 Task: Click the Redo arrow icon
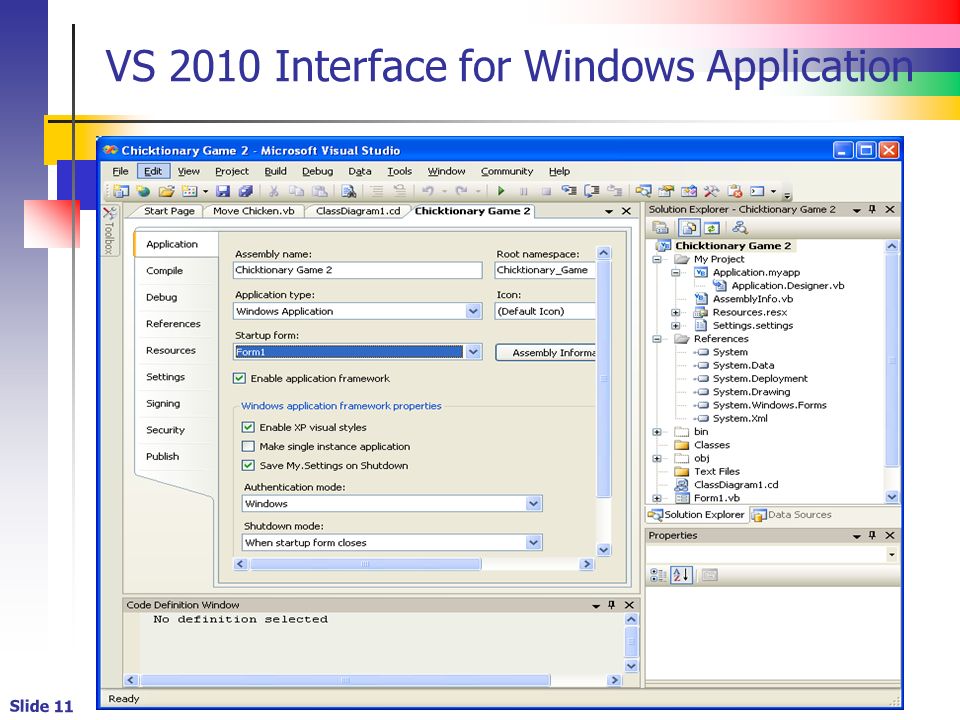(461, 191)
